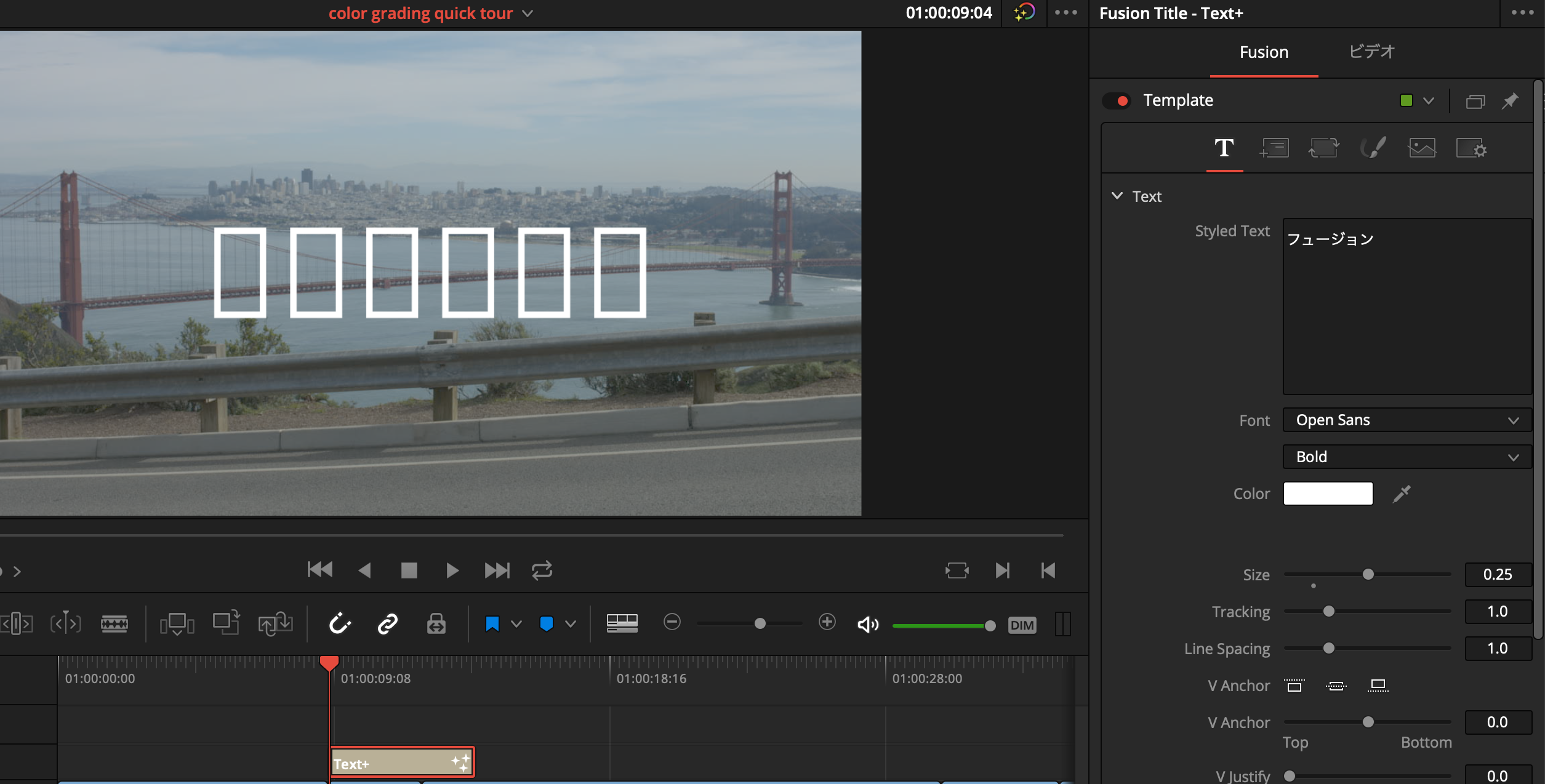
Task: Switch to the ビデオ tab
Action: tap(1371, 52)
